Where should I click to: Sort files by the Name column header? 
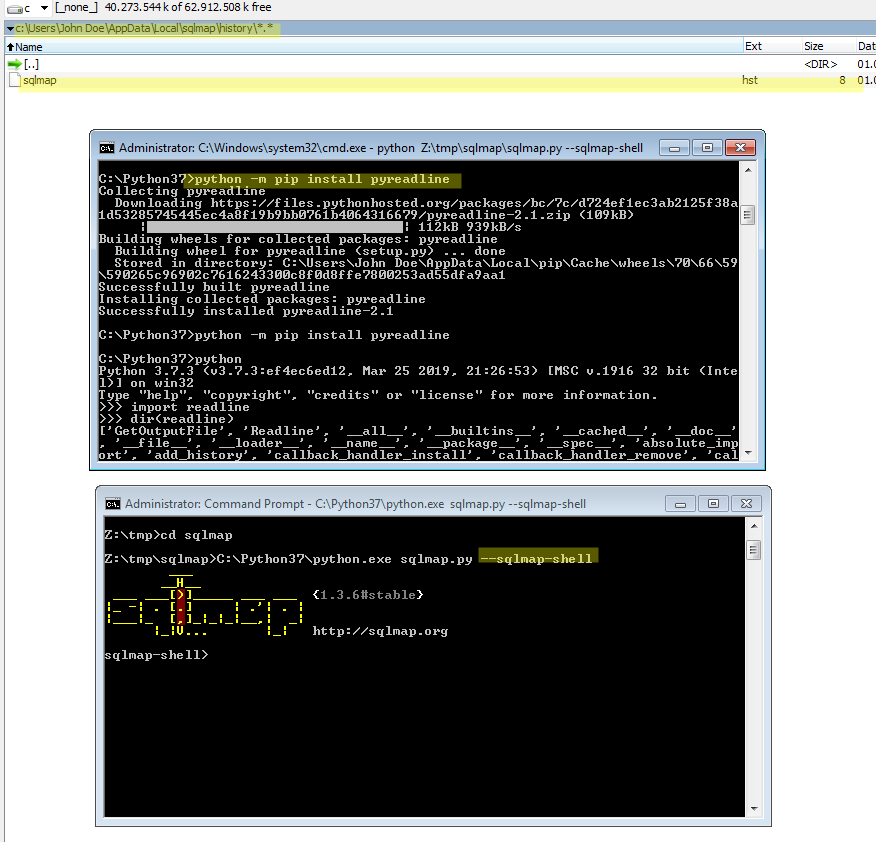tap(30, 46)
